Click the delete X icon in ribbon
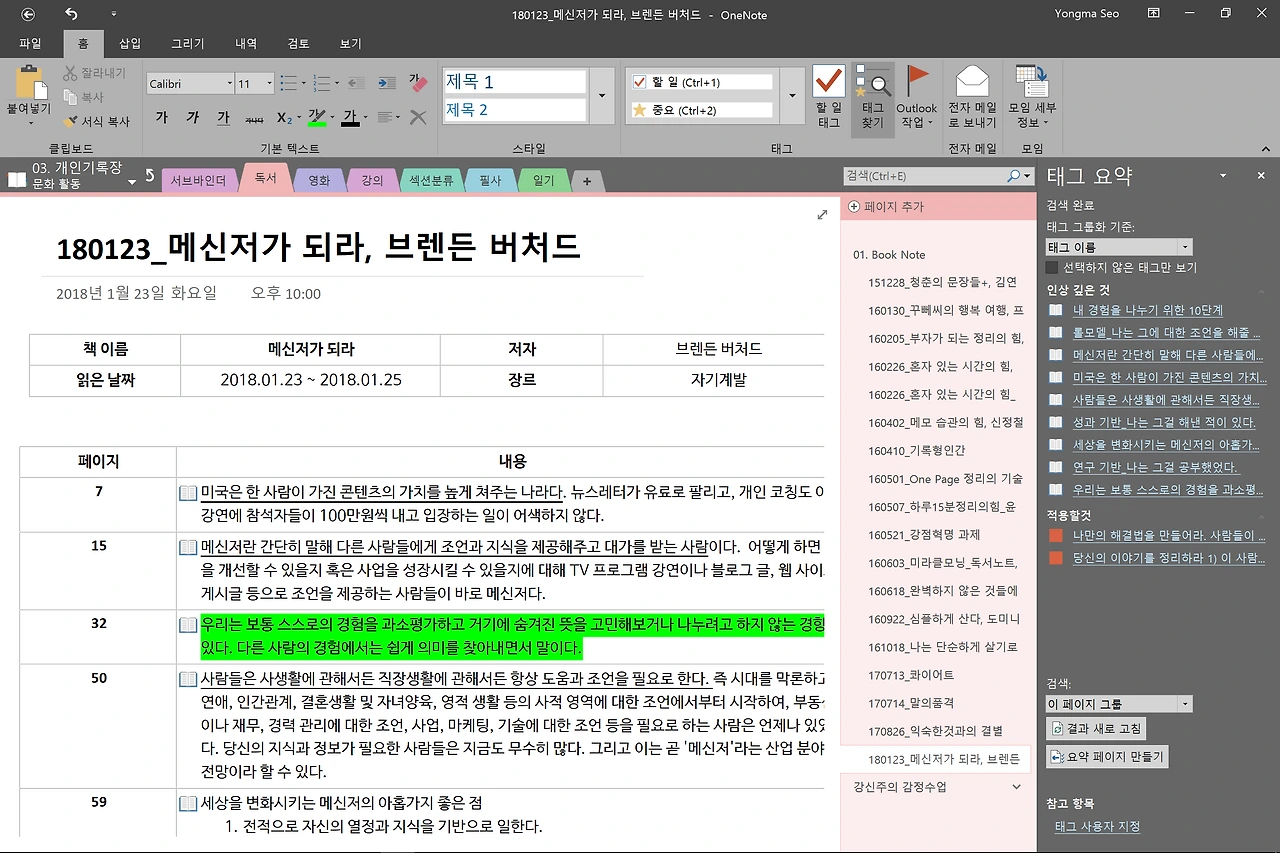 pyautogui.click(x=418, y=118)
